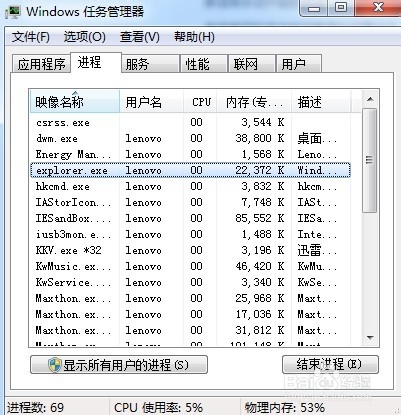Select the IAStorIcon process
The width and height of the screenshot is (401, 415).
click(x=190, y=202)
